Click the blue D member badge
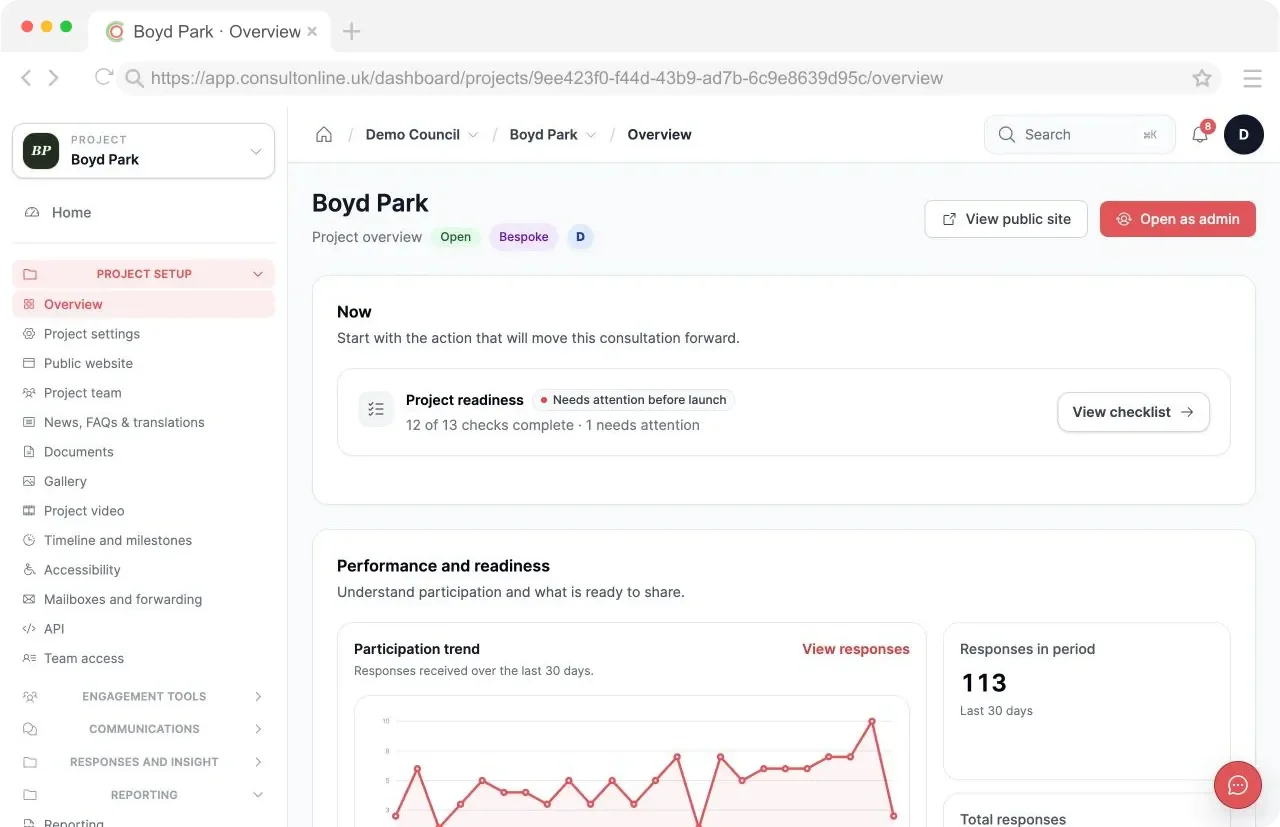The width and height of the screenshot is (1280, 827). (x=580, y=237)
